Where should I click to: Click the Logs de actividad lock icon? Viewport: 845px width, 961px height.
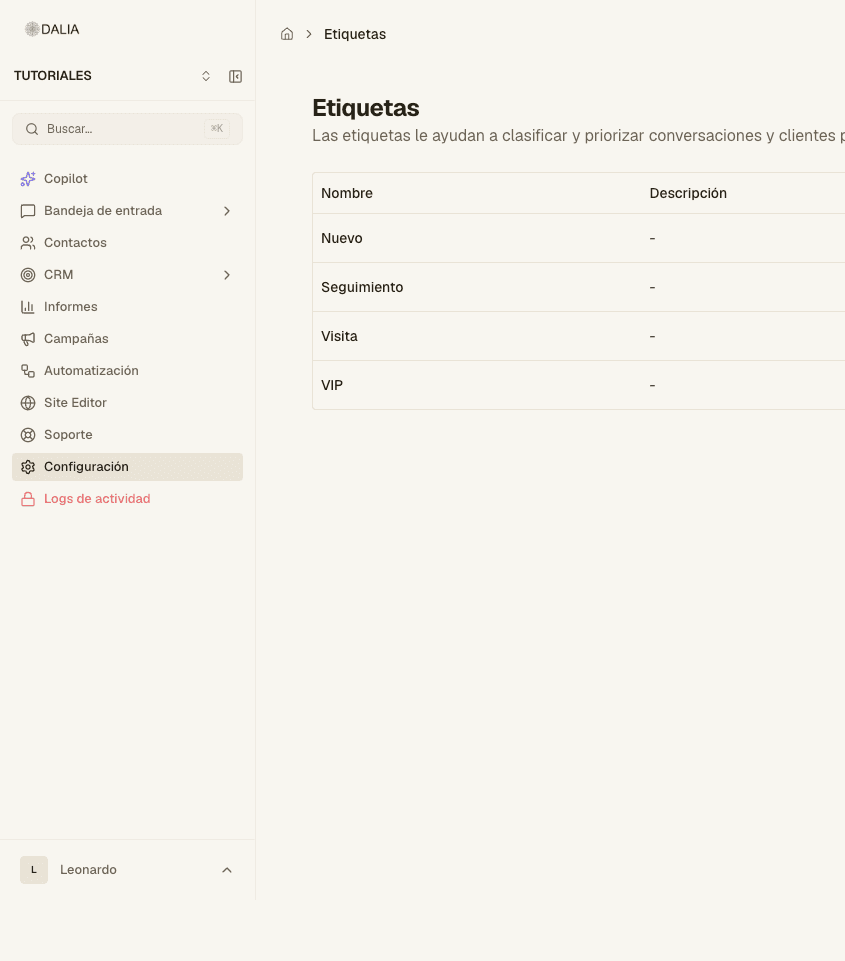[x=28, y=499]
